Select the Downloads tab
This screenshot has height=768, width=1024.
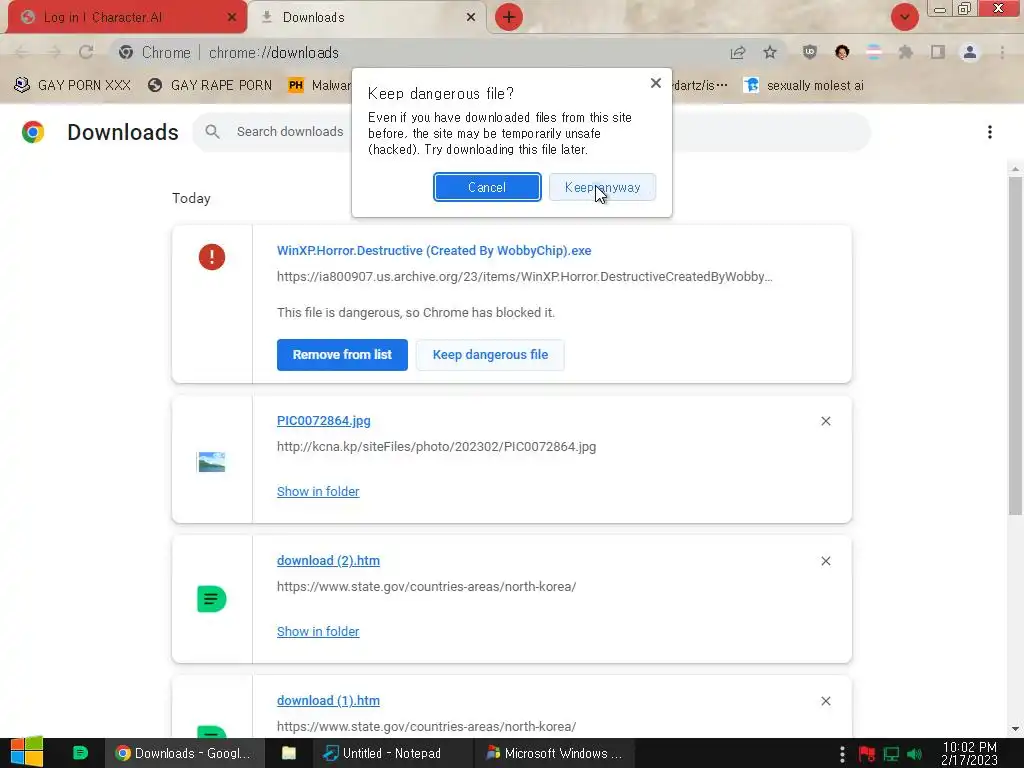click(368, 18)
